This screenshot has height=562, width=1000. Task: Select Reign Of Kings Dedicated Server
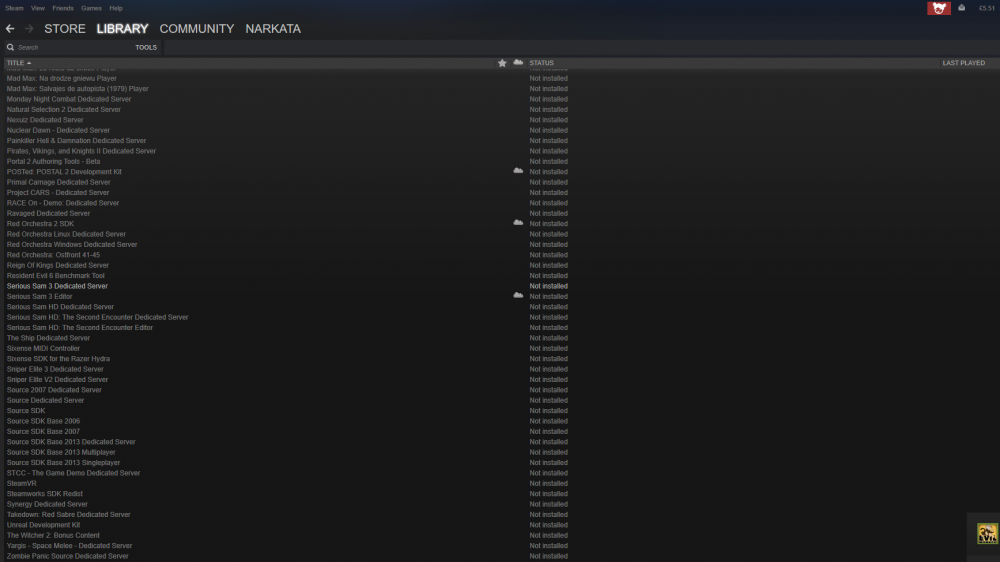click(x=58, y=265)
